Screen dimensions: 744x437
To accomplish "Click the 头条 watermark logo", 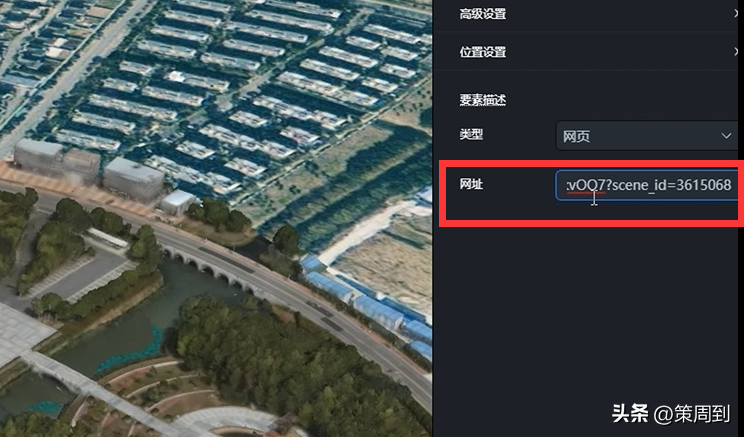I will [x=630, y=413].
